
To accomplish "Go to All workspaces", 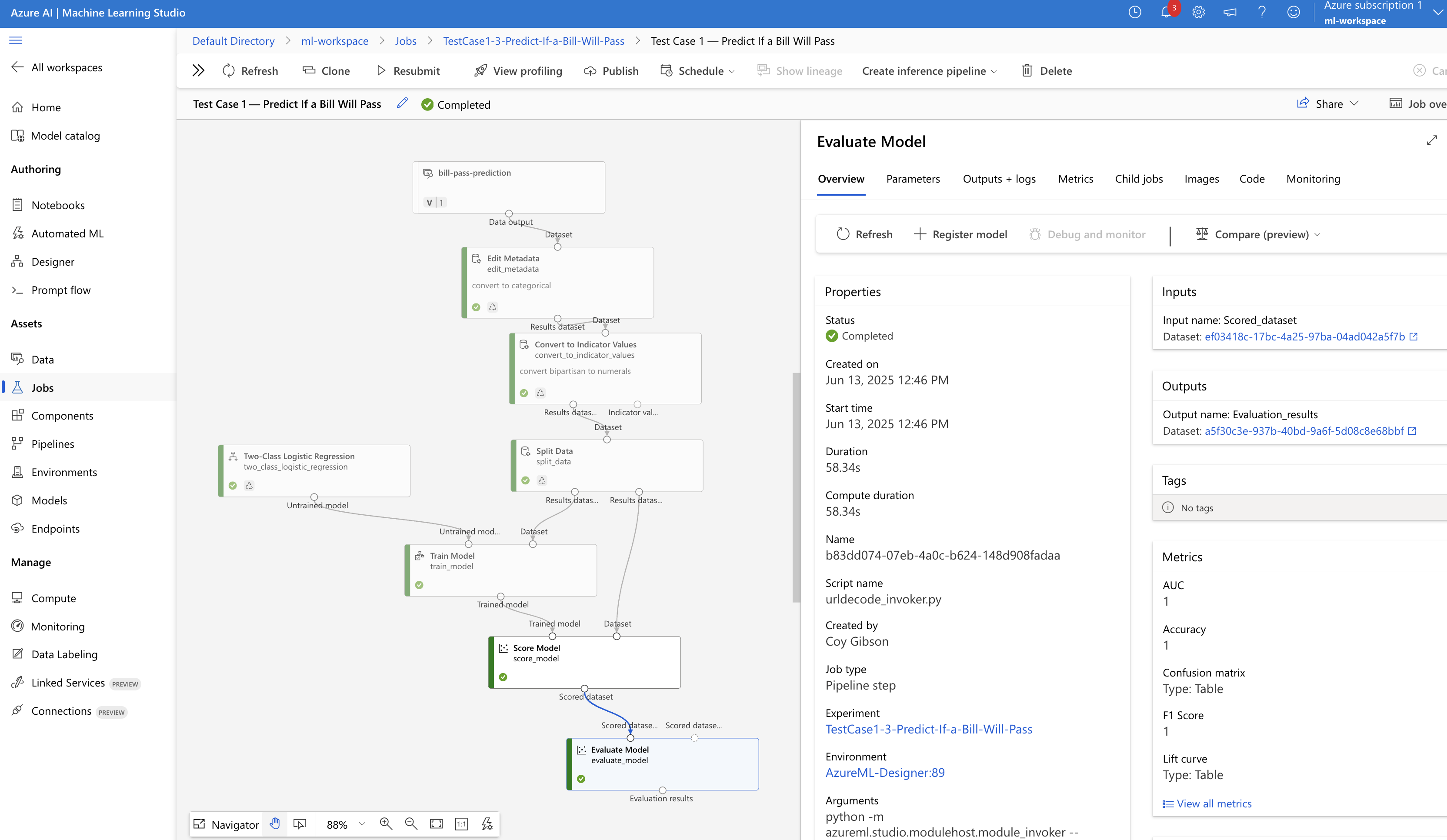I will [x=56, y=67].
